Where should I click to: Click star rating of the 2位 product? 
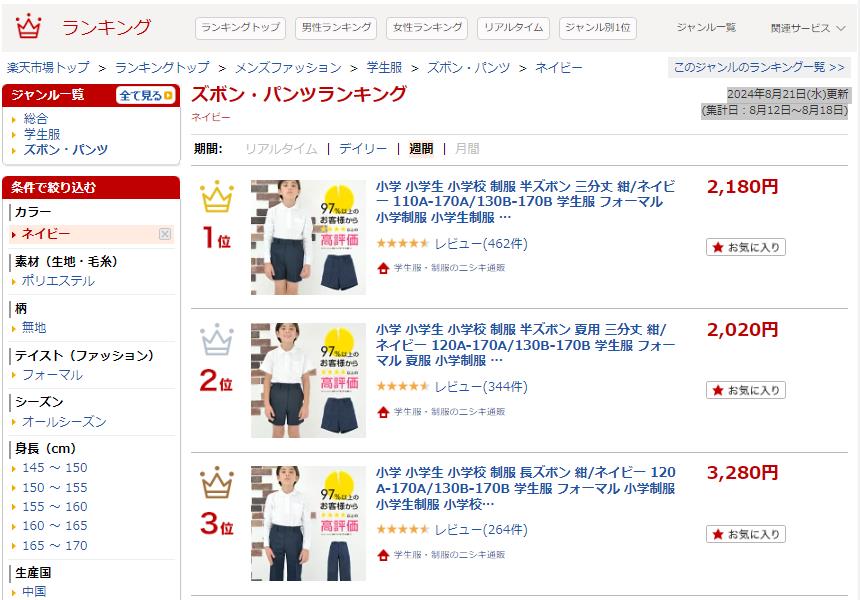[403, 387]
